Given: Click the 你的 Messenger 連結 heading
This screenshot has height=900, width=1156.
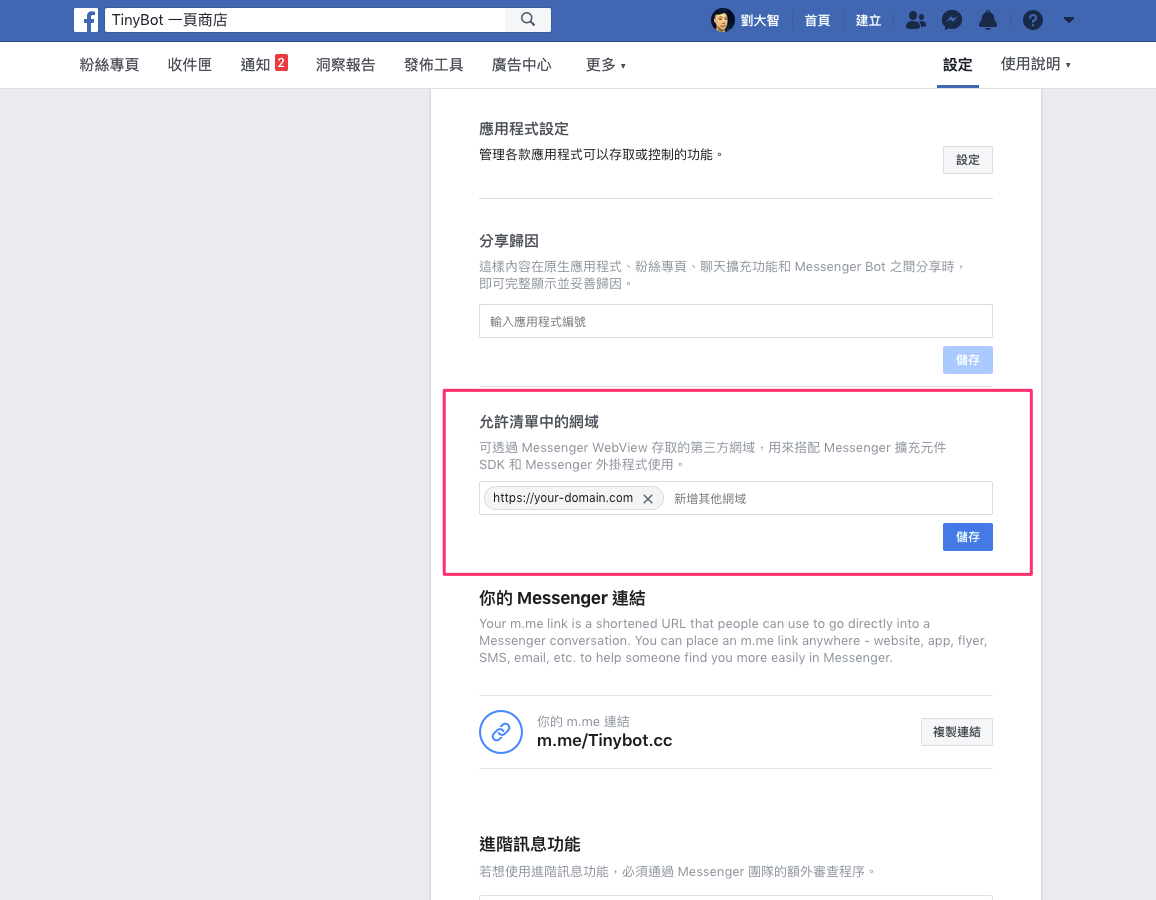Looking at the screenshot, I should (562, 598).
